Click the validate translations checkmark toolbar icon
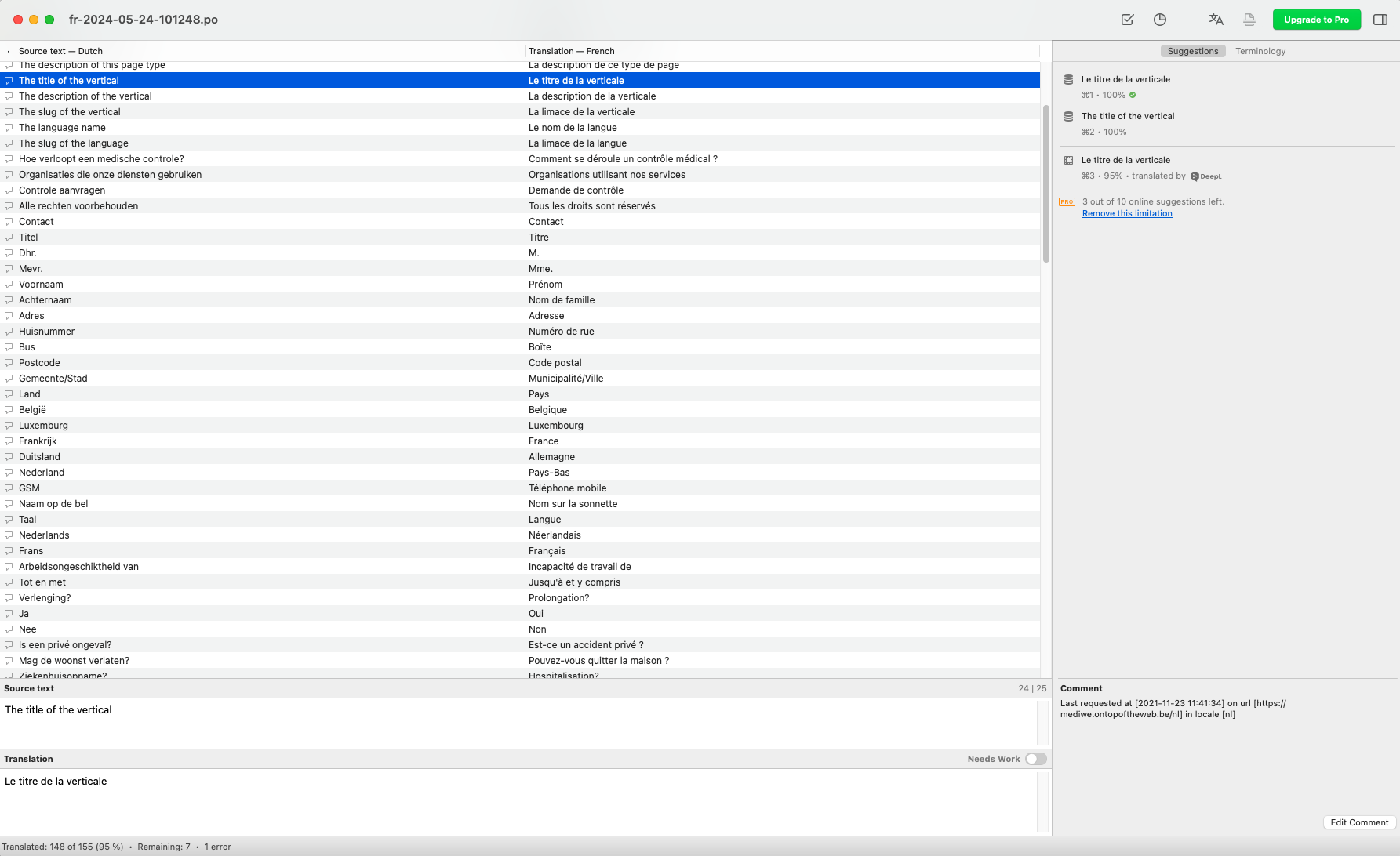This screenshot has width=1400, height=856. (1127, 20)
